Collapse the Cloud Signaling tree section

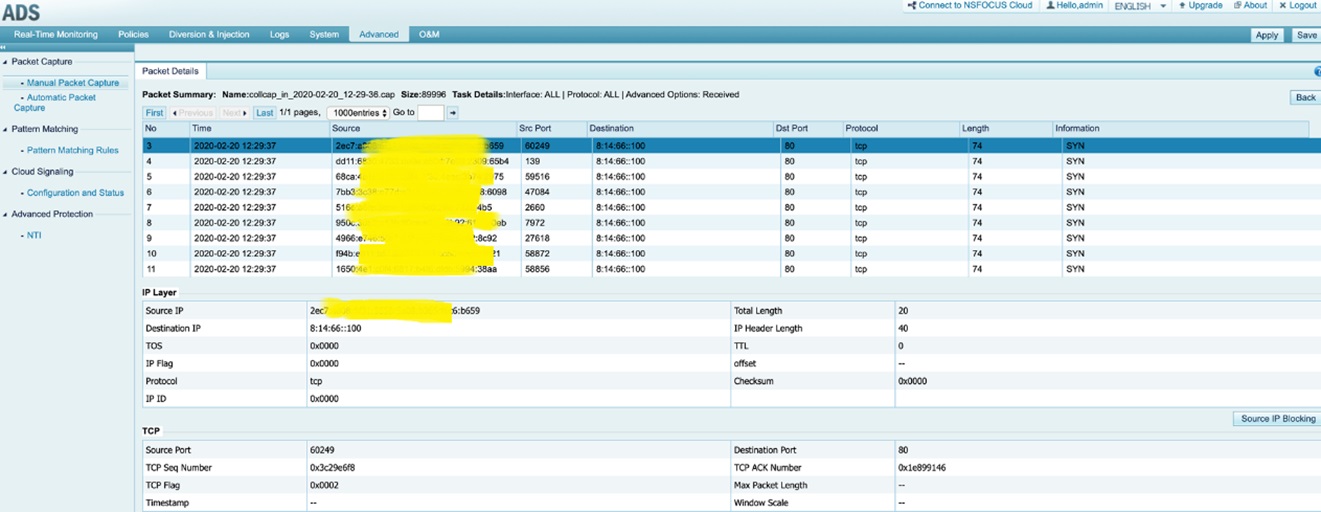point(5,172)
